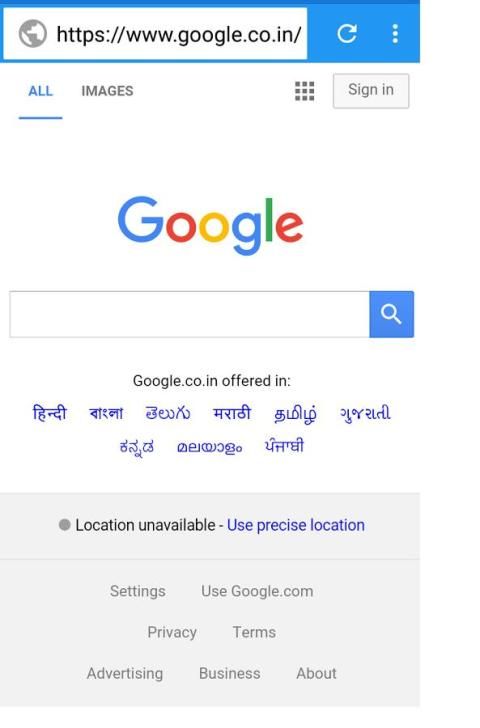This screenshot has height=728, width=480.
Task: Select the ALL tab
Action: (x=40, y=91)
